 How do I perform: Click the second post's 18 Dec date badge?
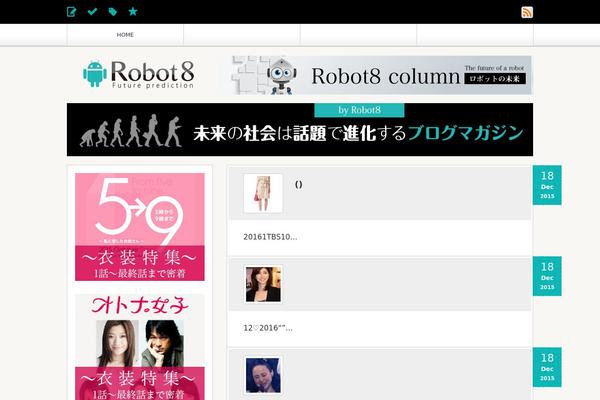[x=547, y=276]
